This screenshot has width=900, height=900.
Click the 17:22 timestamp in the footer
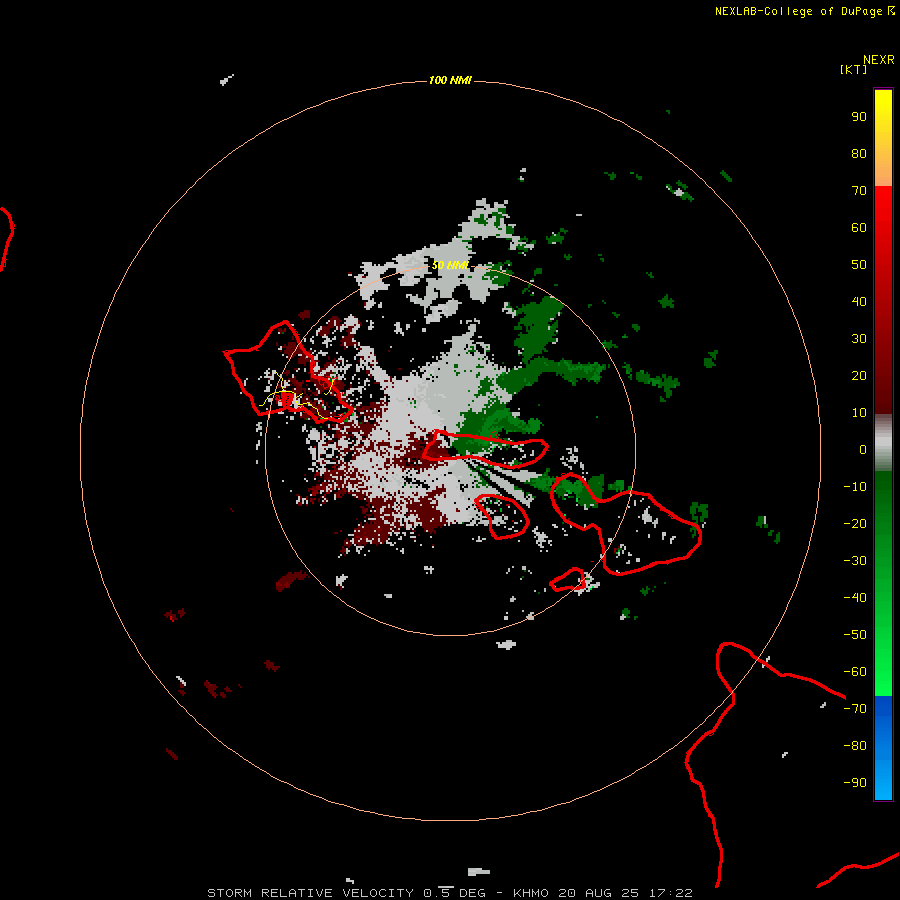point(670,893)
